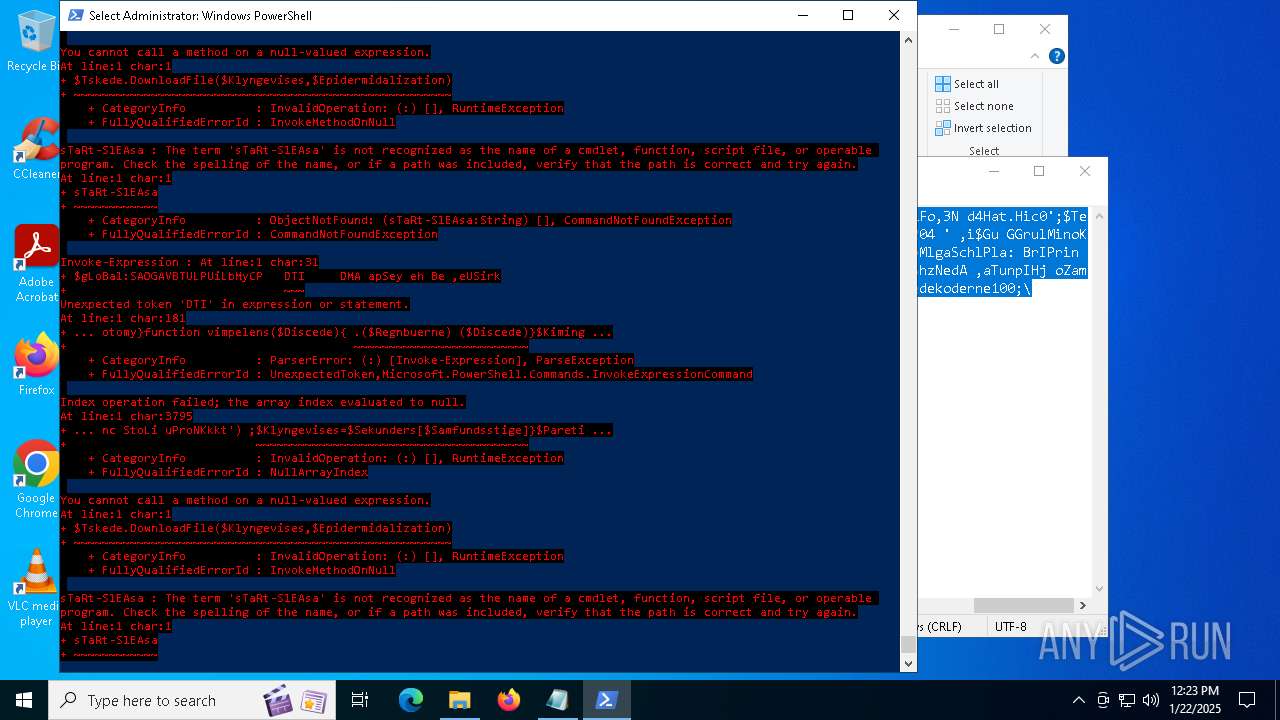Image resolution: width=1280 pixels, height=720 pixels.
Task: Collapse the Explorer ribbon chevron
Action: coord(1037,57)
